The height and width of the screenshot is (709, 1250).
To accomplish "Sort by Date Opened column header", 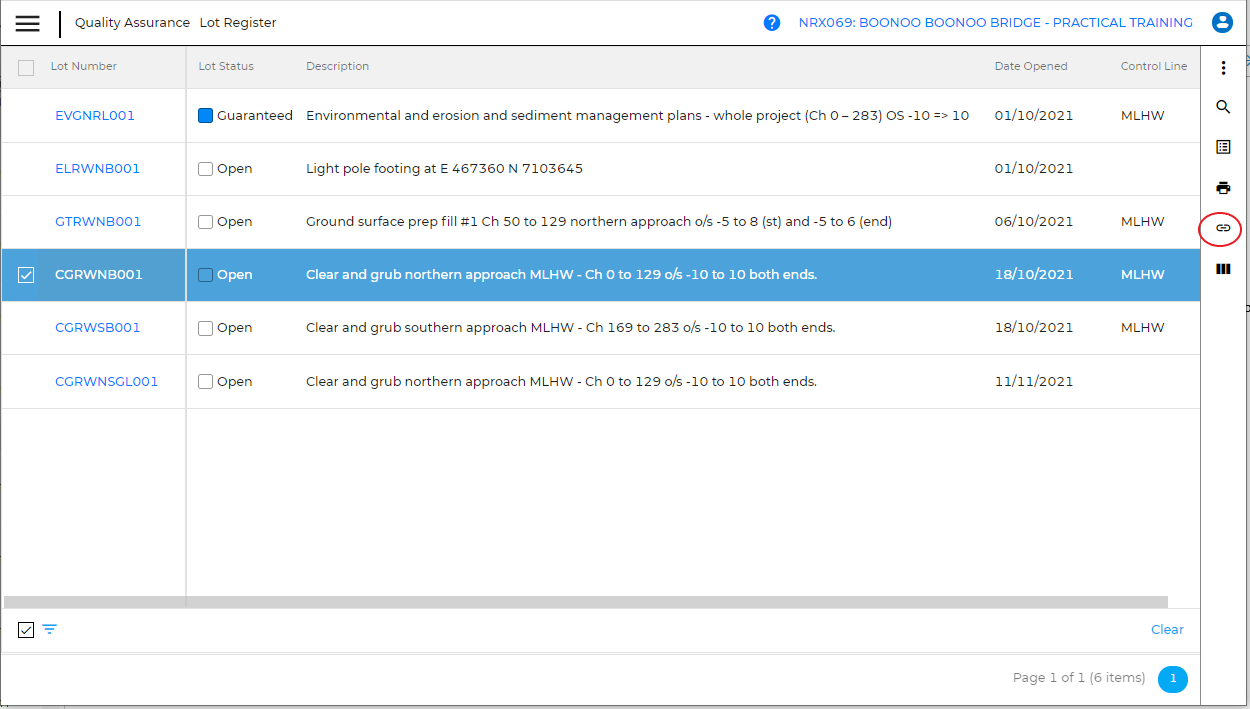I will click(x=1030, y=66).
